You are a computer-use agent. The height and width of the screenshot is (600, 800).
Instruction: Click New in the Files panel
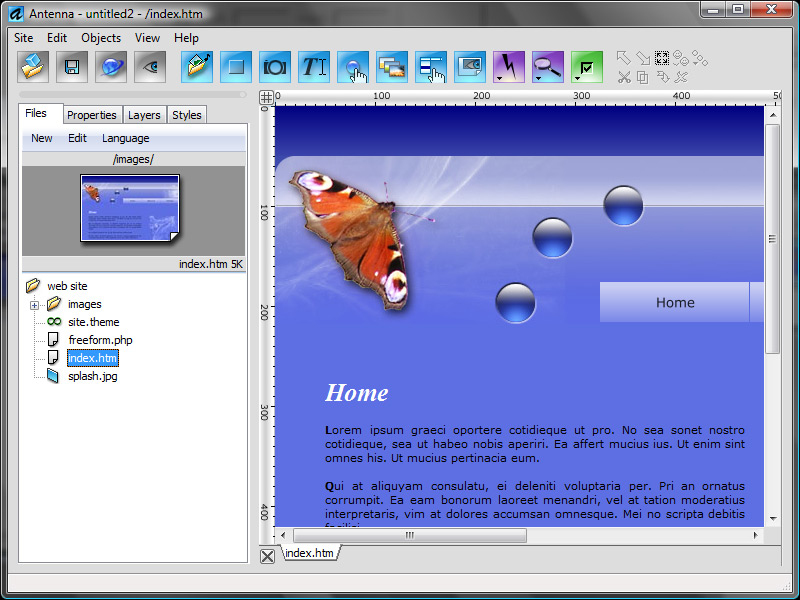point(42,138)
